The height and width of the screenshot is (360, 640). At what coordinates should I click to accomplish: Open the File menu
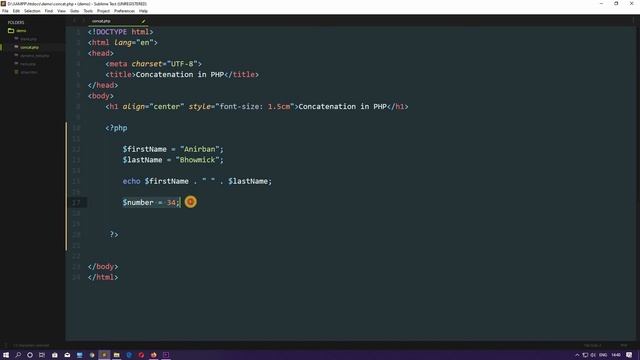[5, 11]
